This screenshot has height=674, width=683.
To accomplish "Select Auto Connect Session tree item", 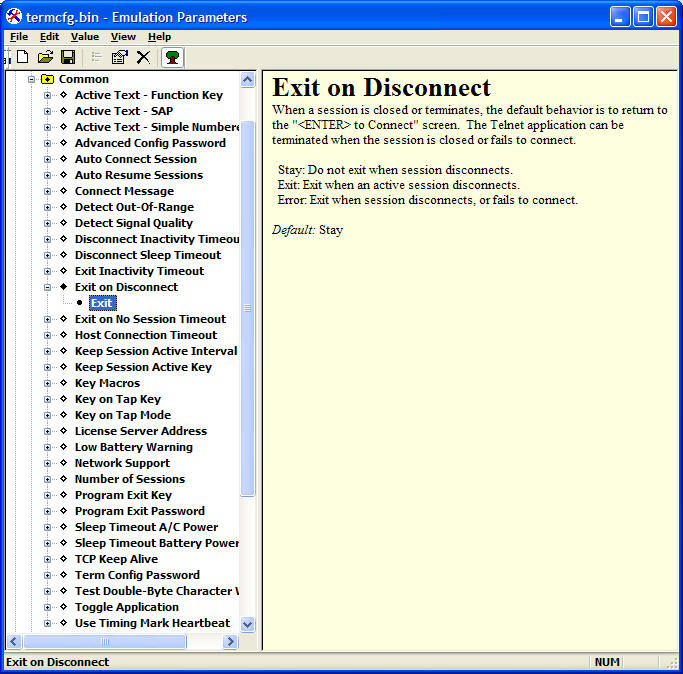I will click(x=135, y=159).
